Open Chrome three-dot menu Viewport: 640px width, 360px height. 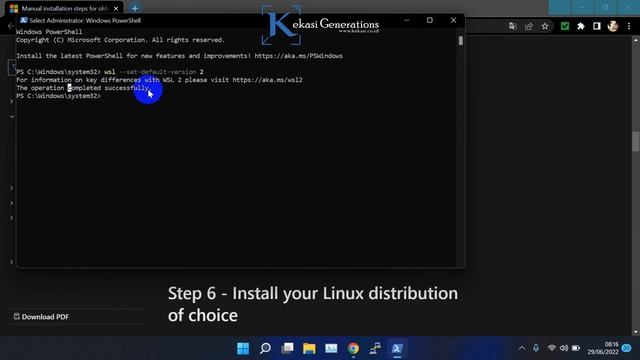click(x=629, y=26)
